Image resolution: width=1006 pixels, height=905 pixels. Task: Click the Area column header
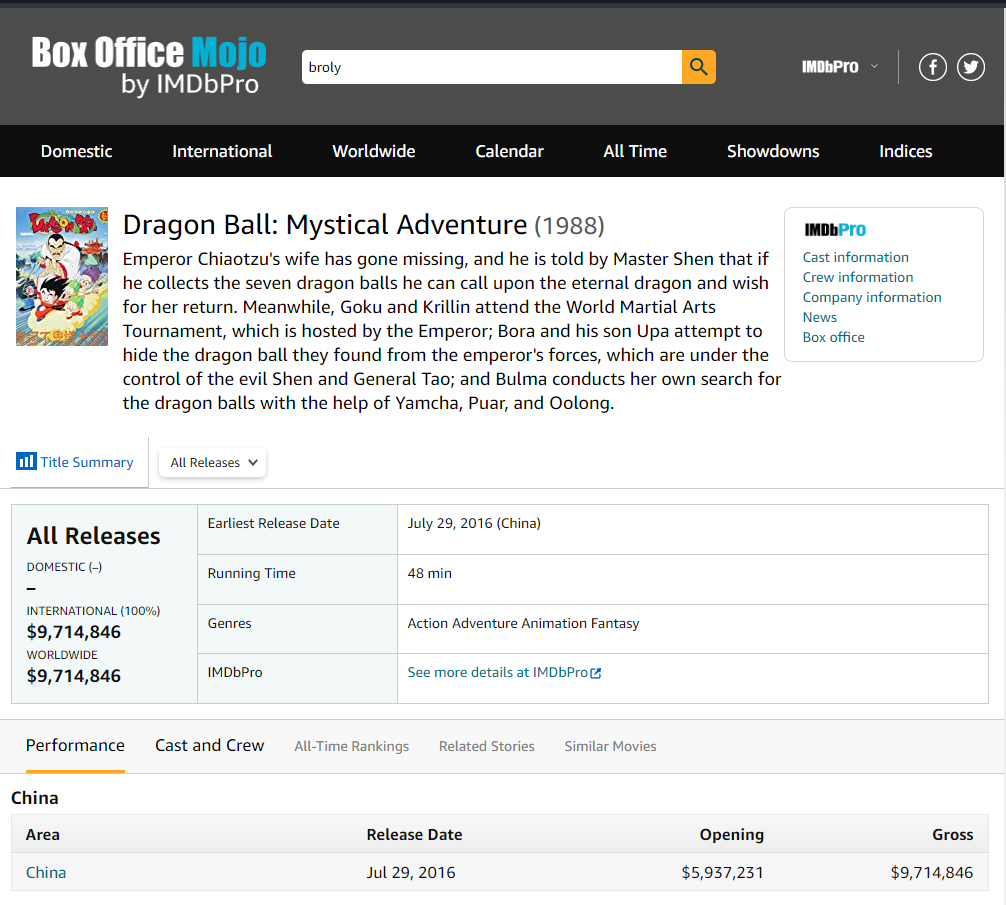coord(42,834)
